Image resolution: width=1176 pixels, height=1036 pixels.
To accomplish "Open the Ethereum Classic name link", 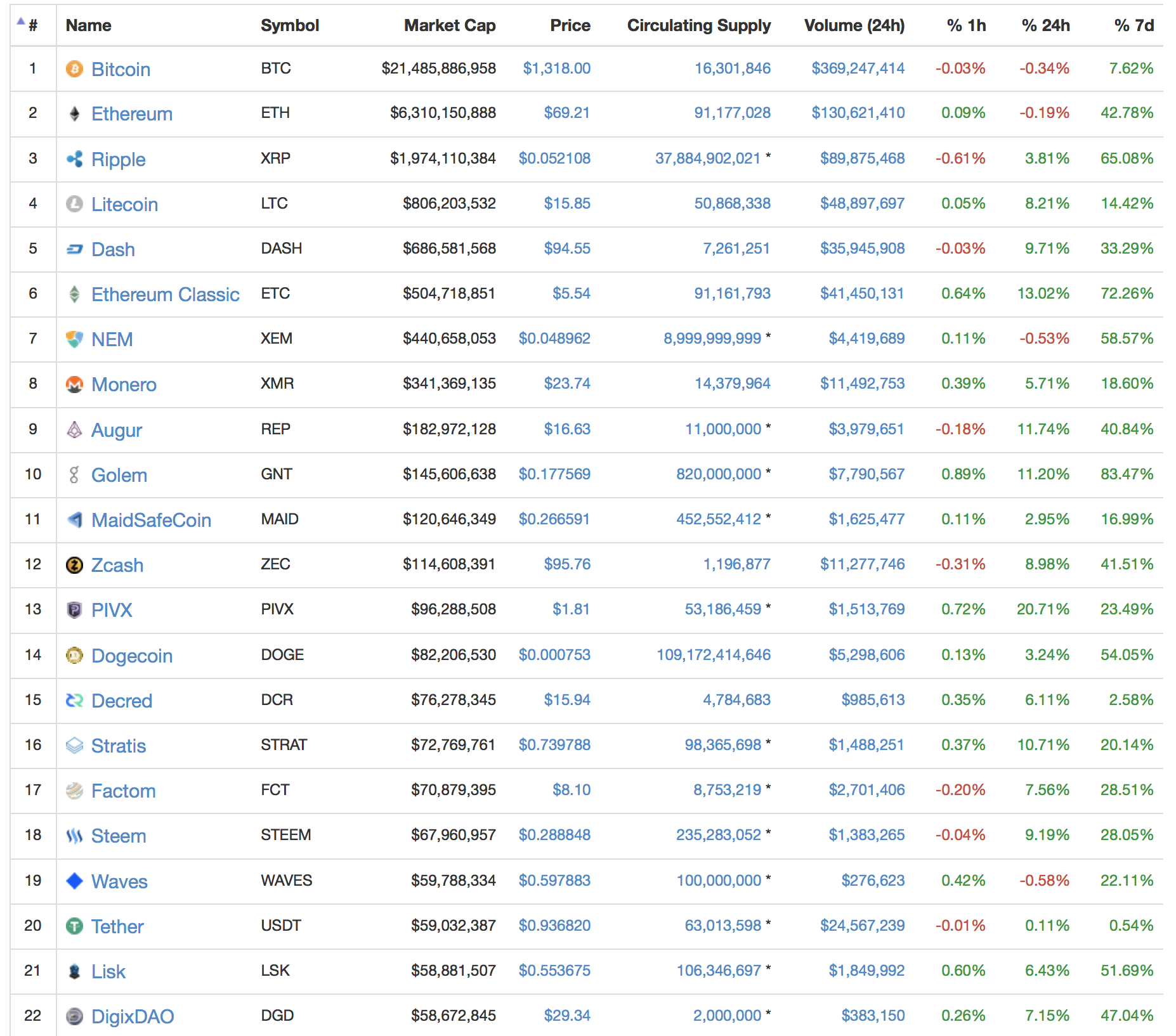I will pyautogui.click(x=166, y=295).
